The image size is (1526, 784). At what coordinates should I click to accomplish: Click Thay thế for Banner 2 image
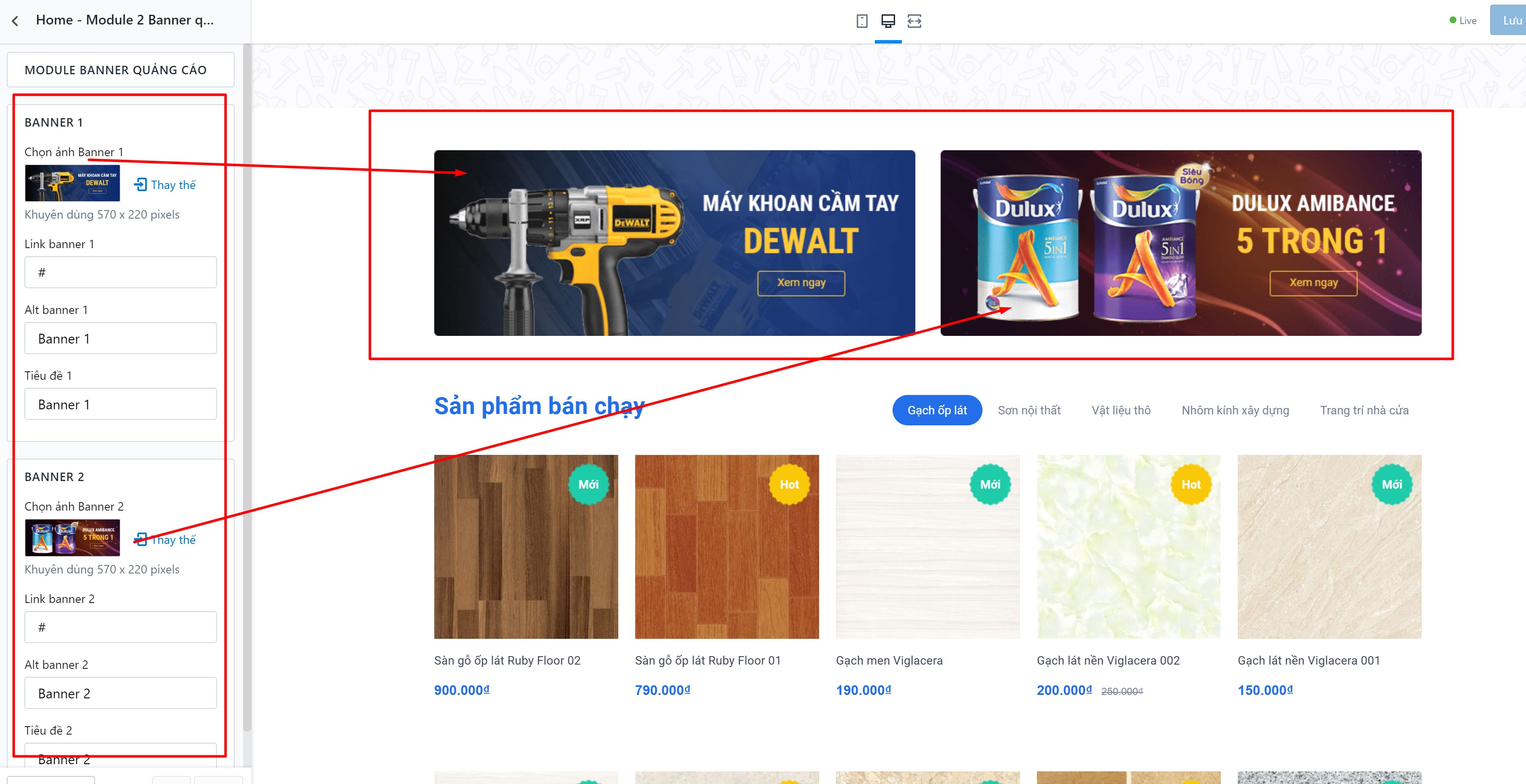[165, 539]
